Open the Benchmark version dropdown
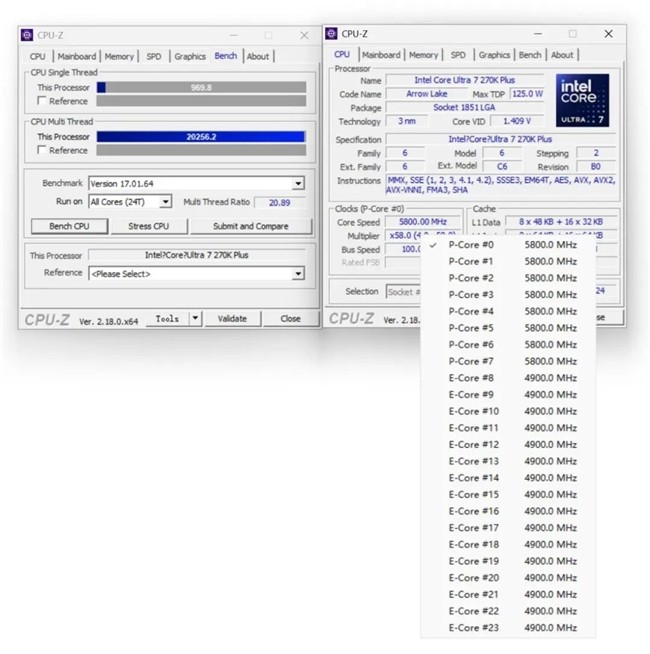This screenshot has height=654, width=650. 298,184
